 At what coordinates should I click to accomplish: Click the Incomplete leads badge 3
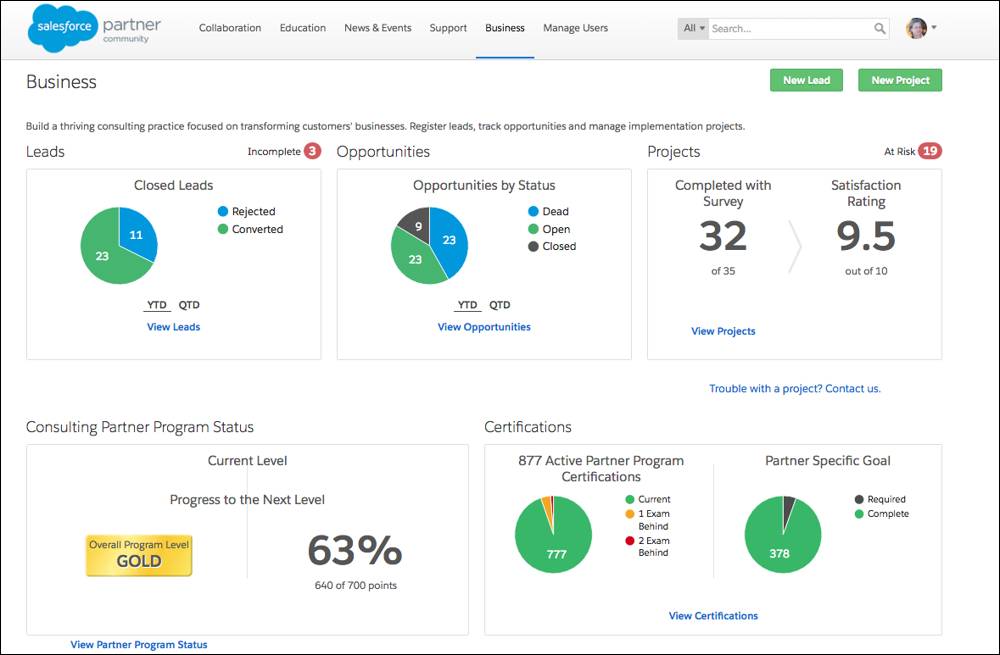(312, 151)
